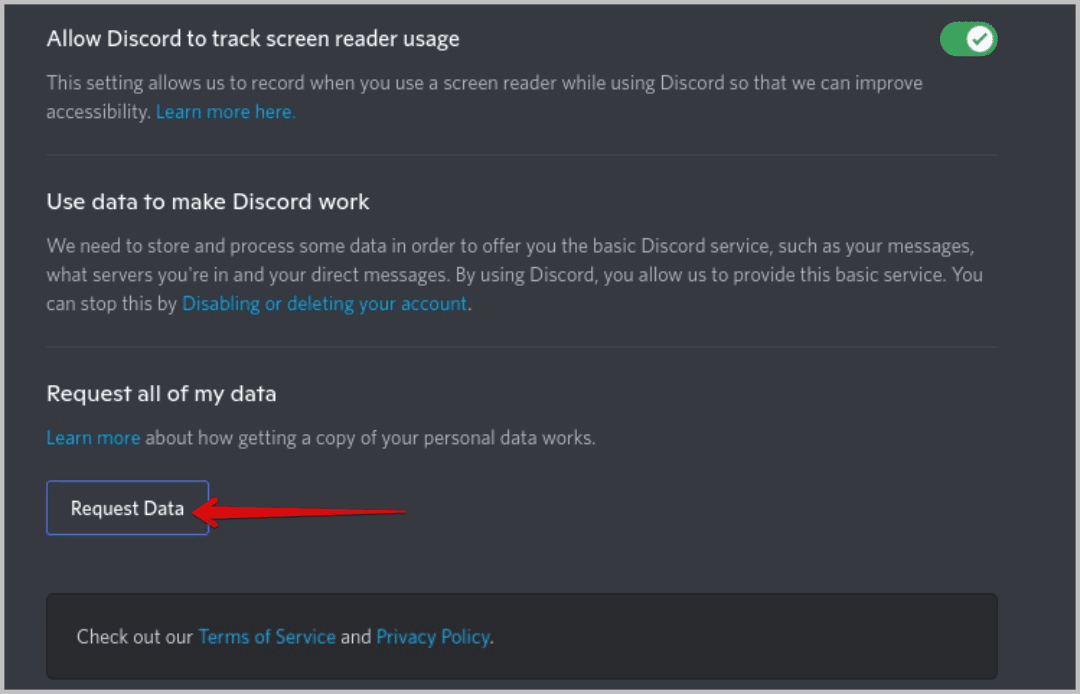
Task: Click empty area of the footer notice box
Action: [750, 636]
